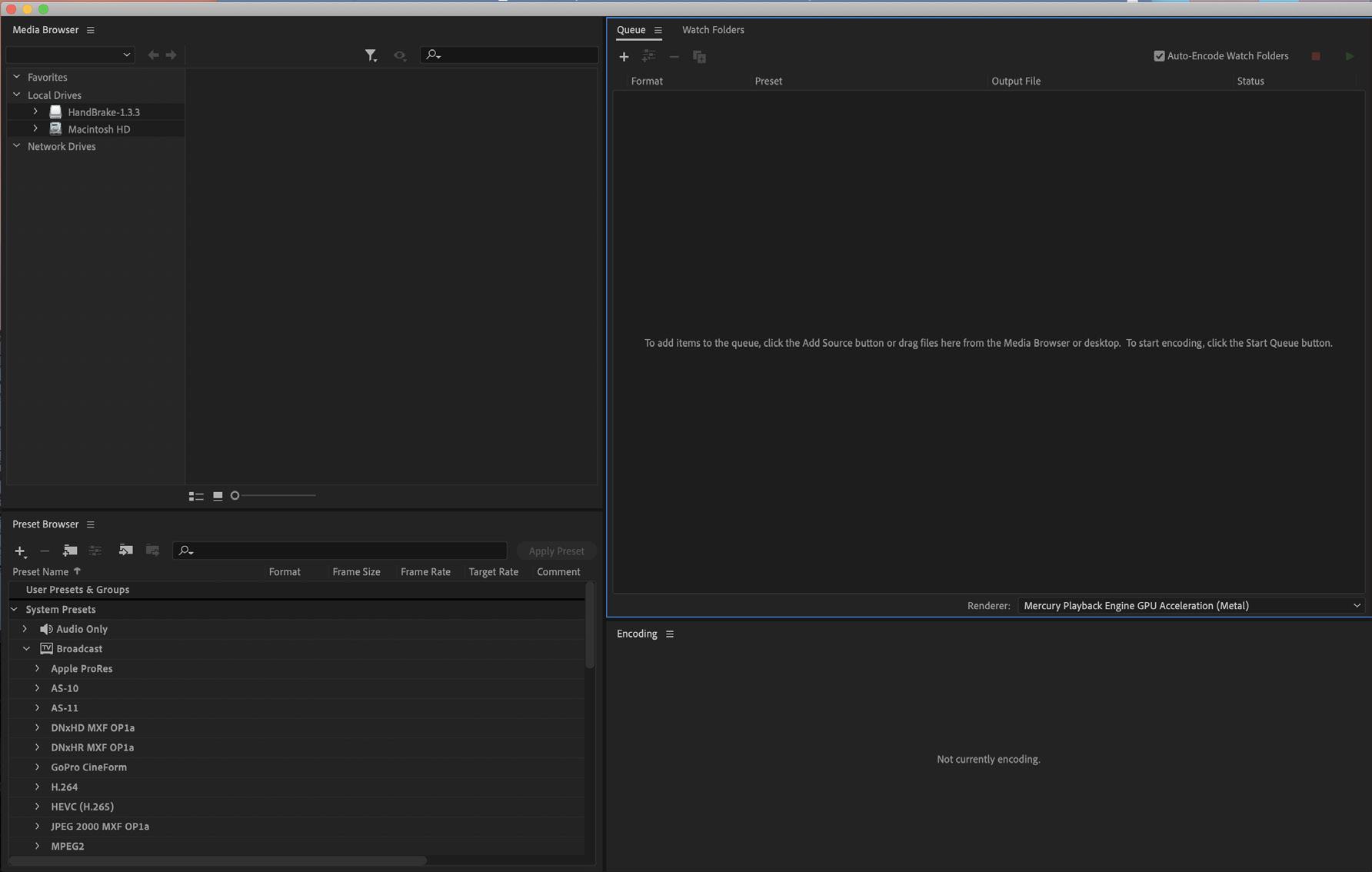
Task: Collapse the Broadcast preset group
Action: [x=26, y=648]
